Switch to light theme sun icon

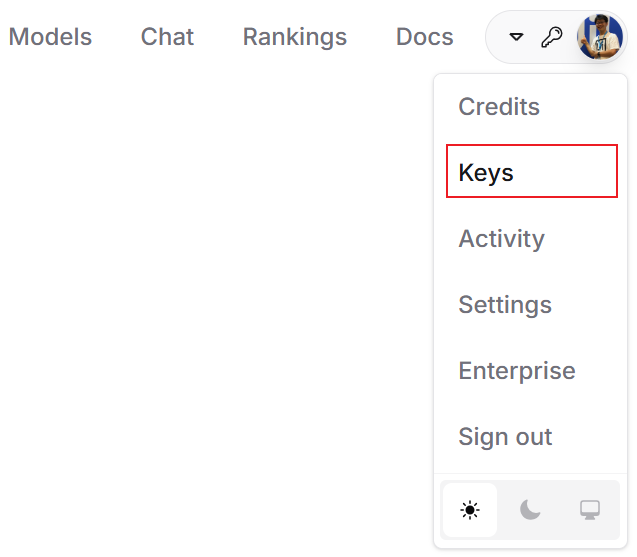pyautogui.click(x=470, y=510)
